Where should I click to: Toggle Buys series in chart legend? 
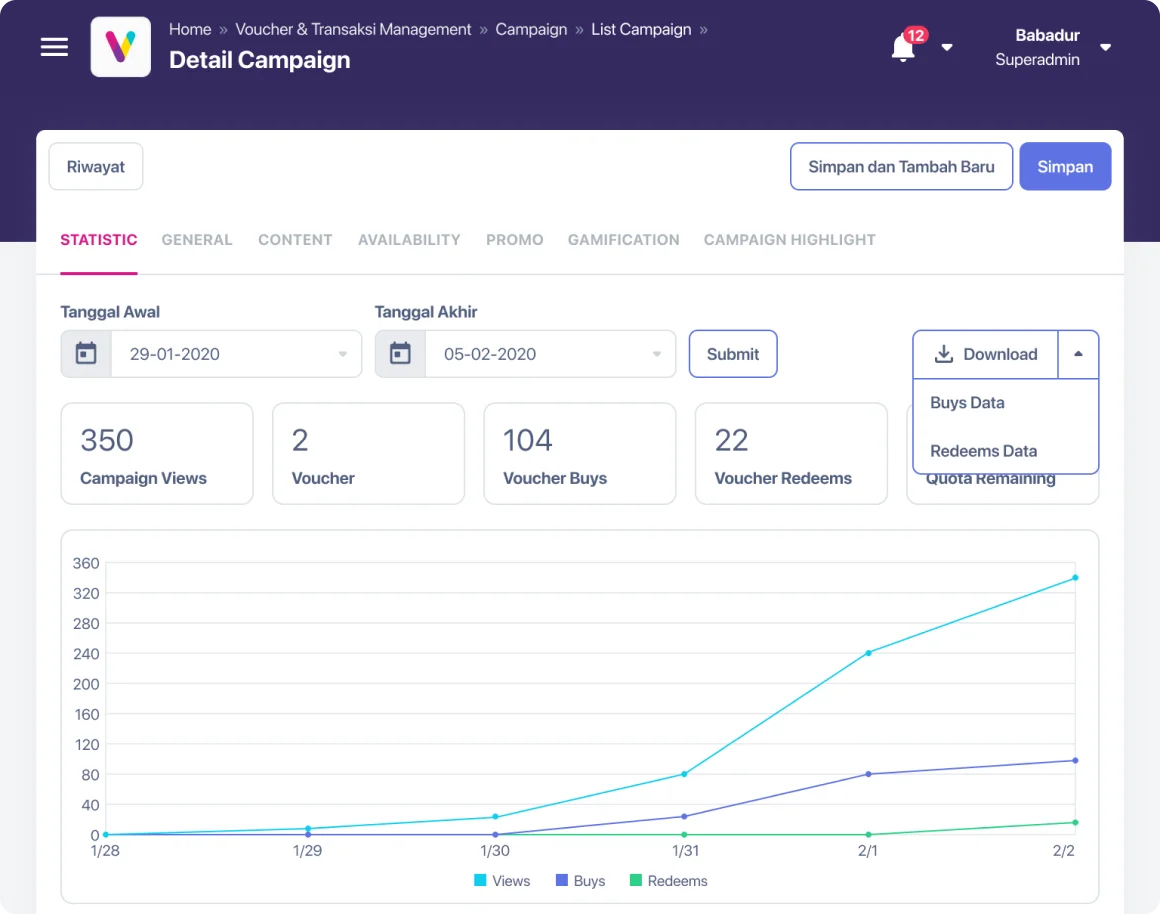(x=580, y=881)
